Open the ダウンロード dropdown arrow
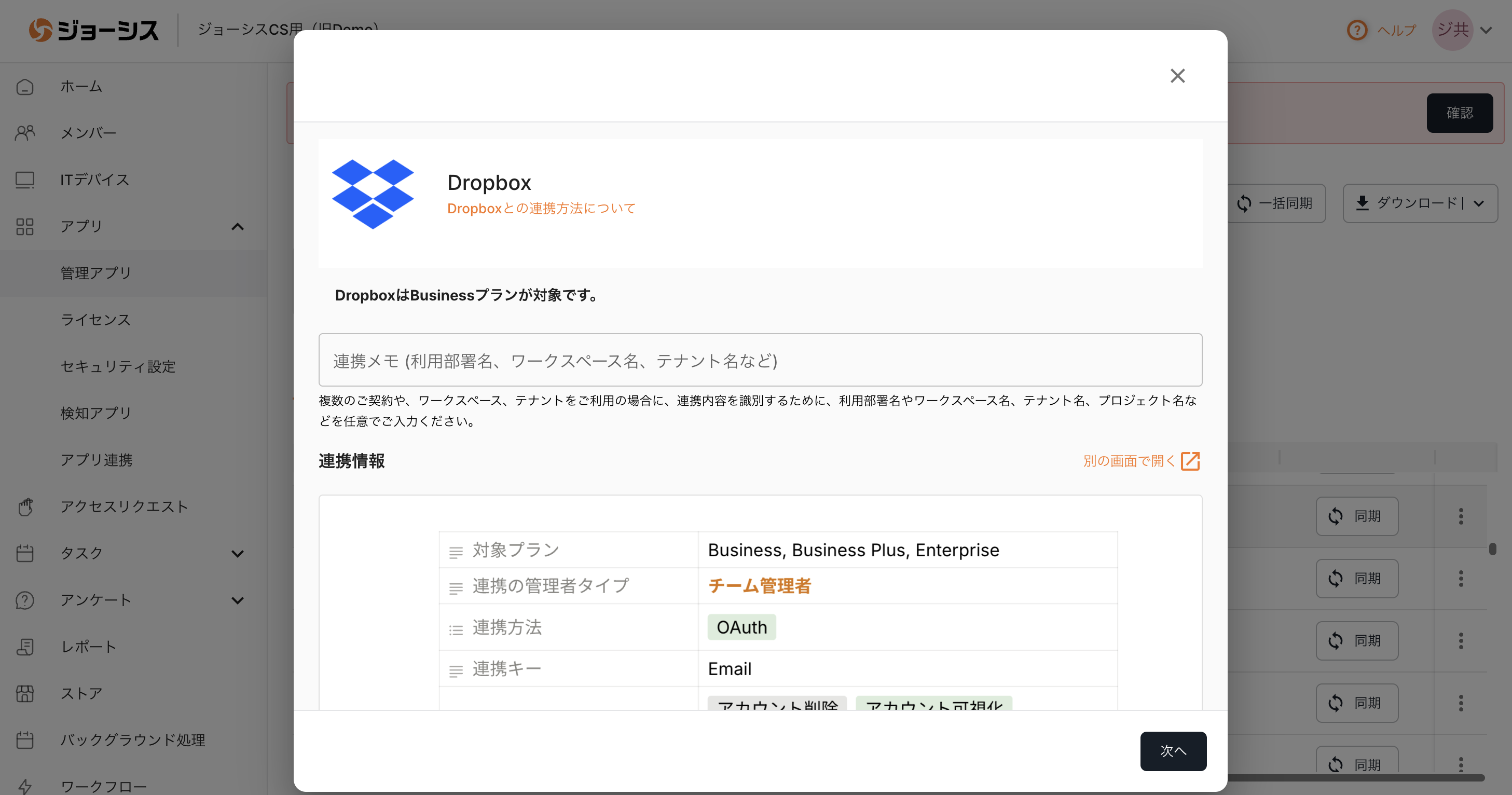The height and width of the screenshot is (795, 1512). tap(1479, 204)
